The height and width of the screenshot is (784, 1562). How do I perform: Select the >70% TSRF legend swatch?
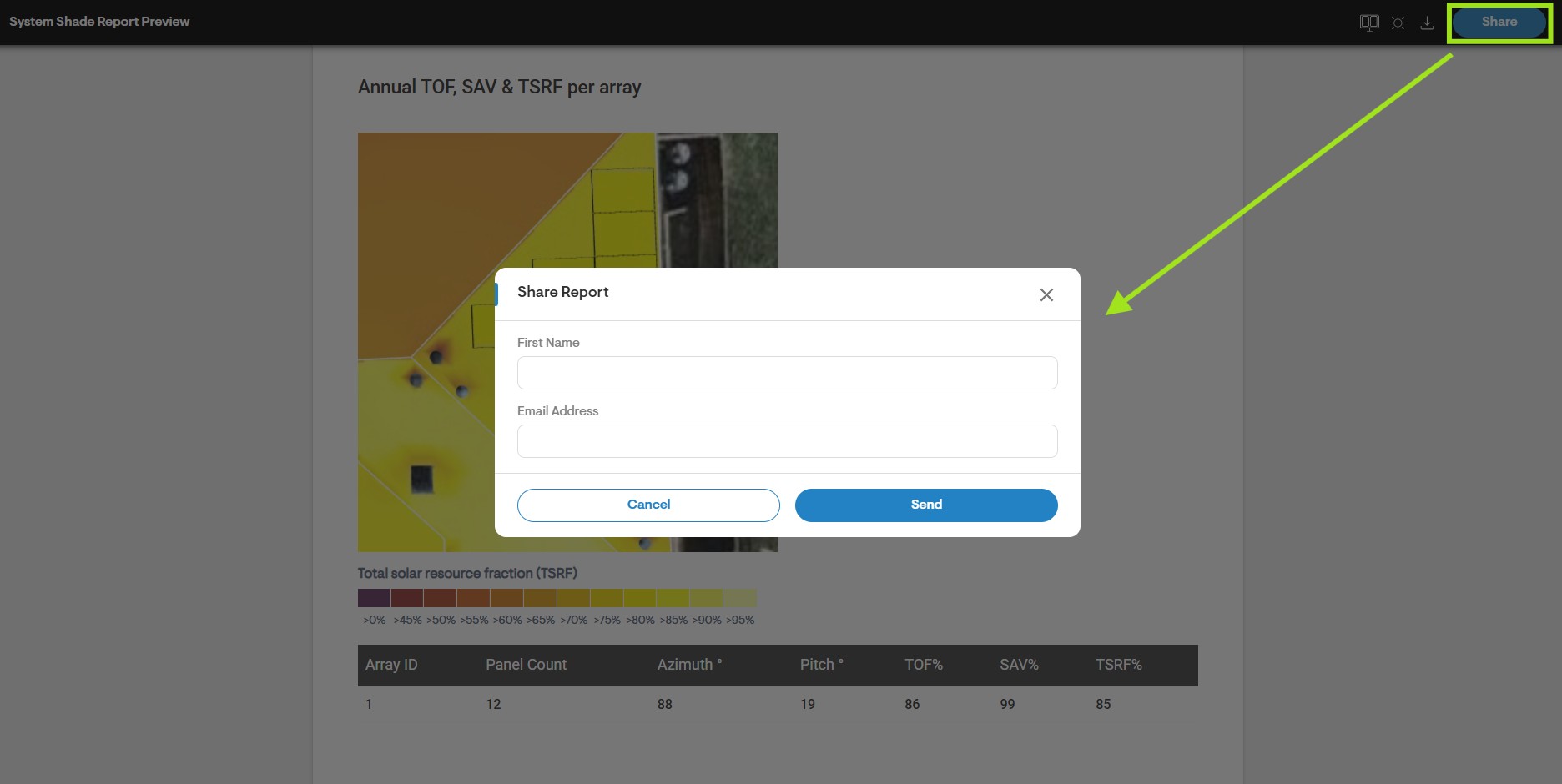point(573,598)
